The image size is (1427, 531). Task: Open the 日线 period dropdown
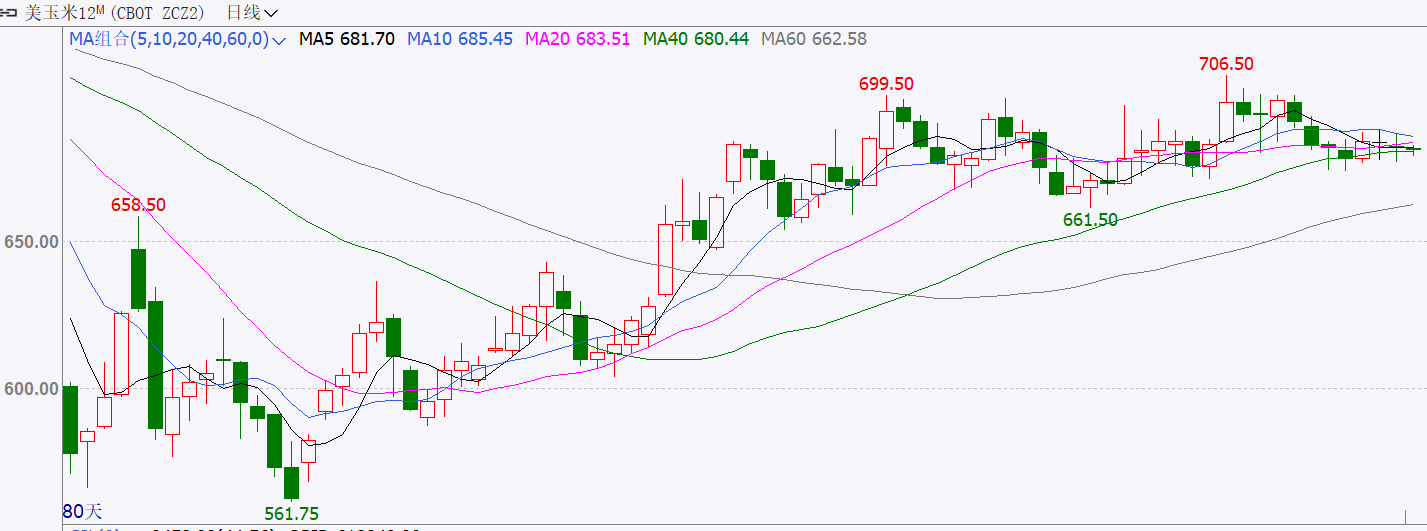pyautogui.click(x=253, y=13)
